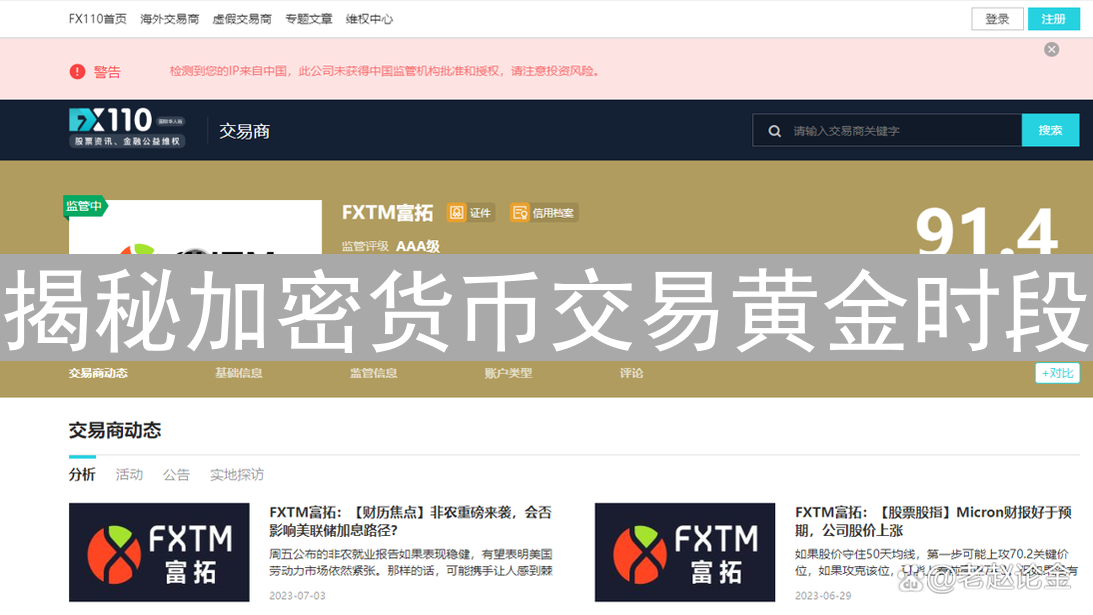Click the FX110 logo
The width and height of the screenshot is (1093, 615).
click(x=127, y=127)
